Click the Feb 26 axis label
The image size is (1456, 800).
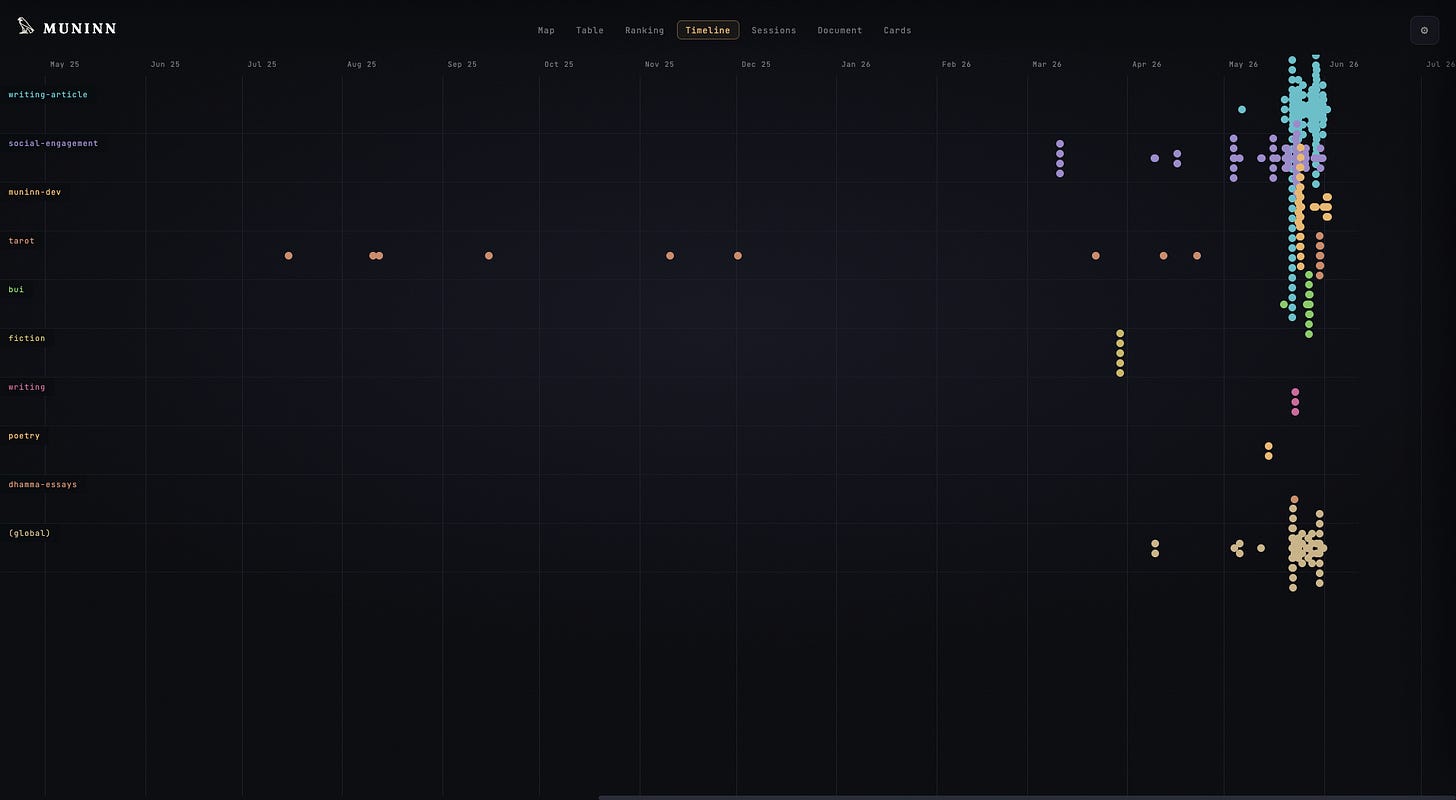[956, 64]
